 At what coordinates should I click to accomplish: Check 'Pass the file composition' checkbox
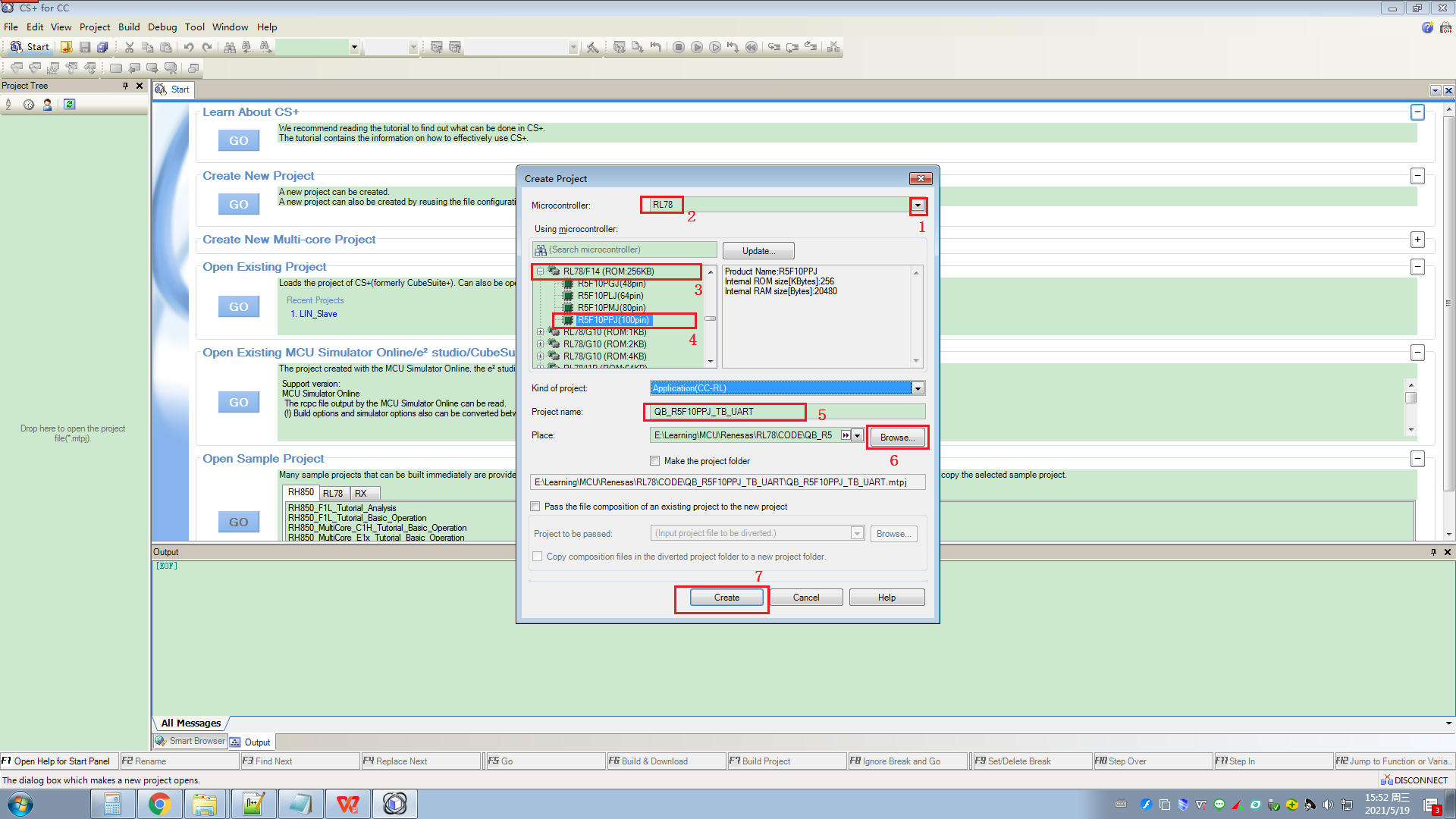coord(535,507)
